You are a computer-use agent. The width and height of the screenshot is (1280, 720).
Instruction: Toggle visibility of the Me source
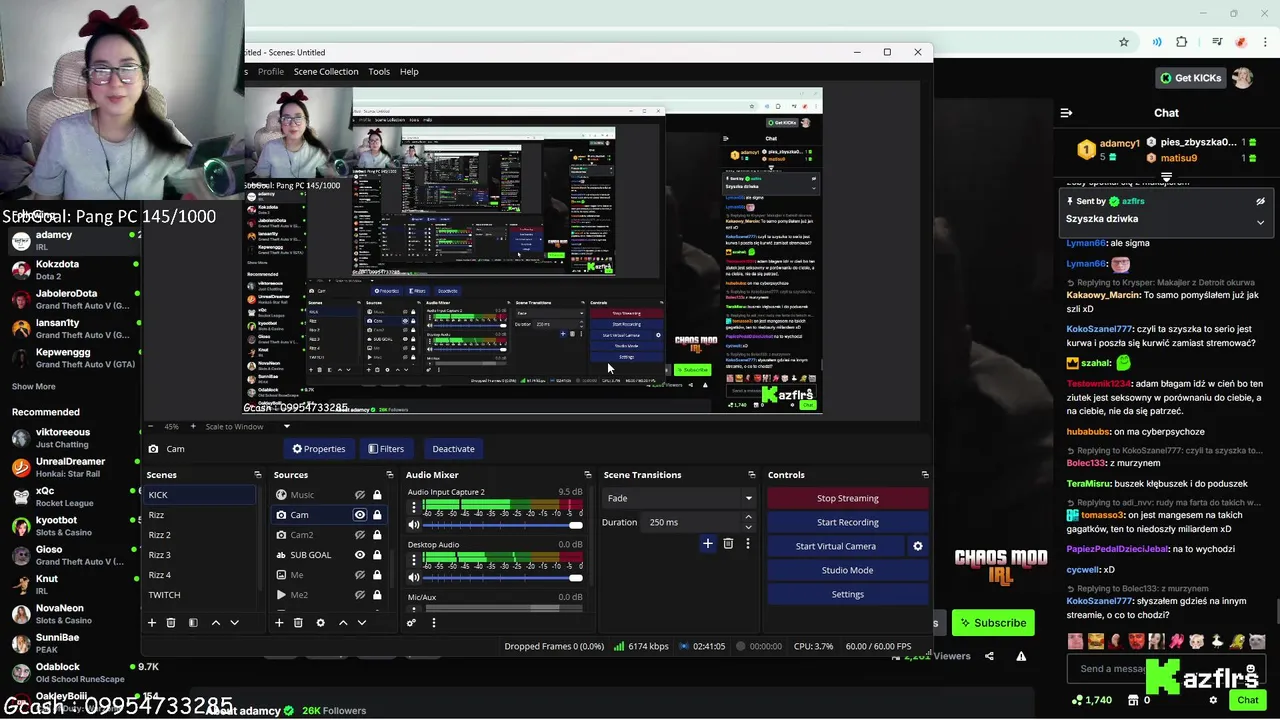360,575
